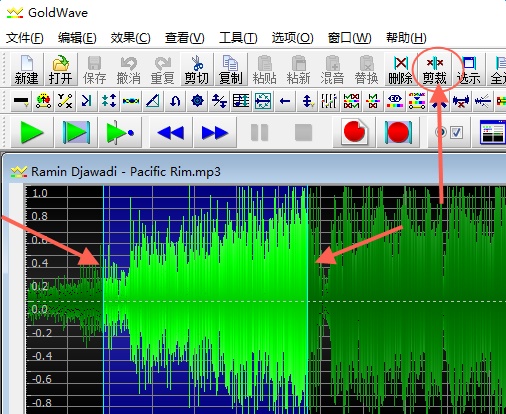Click the triangle ramp effect icon
This screenshot has width=506, height=414.
point(153,101)
